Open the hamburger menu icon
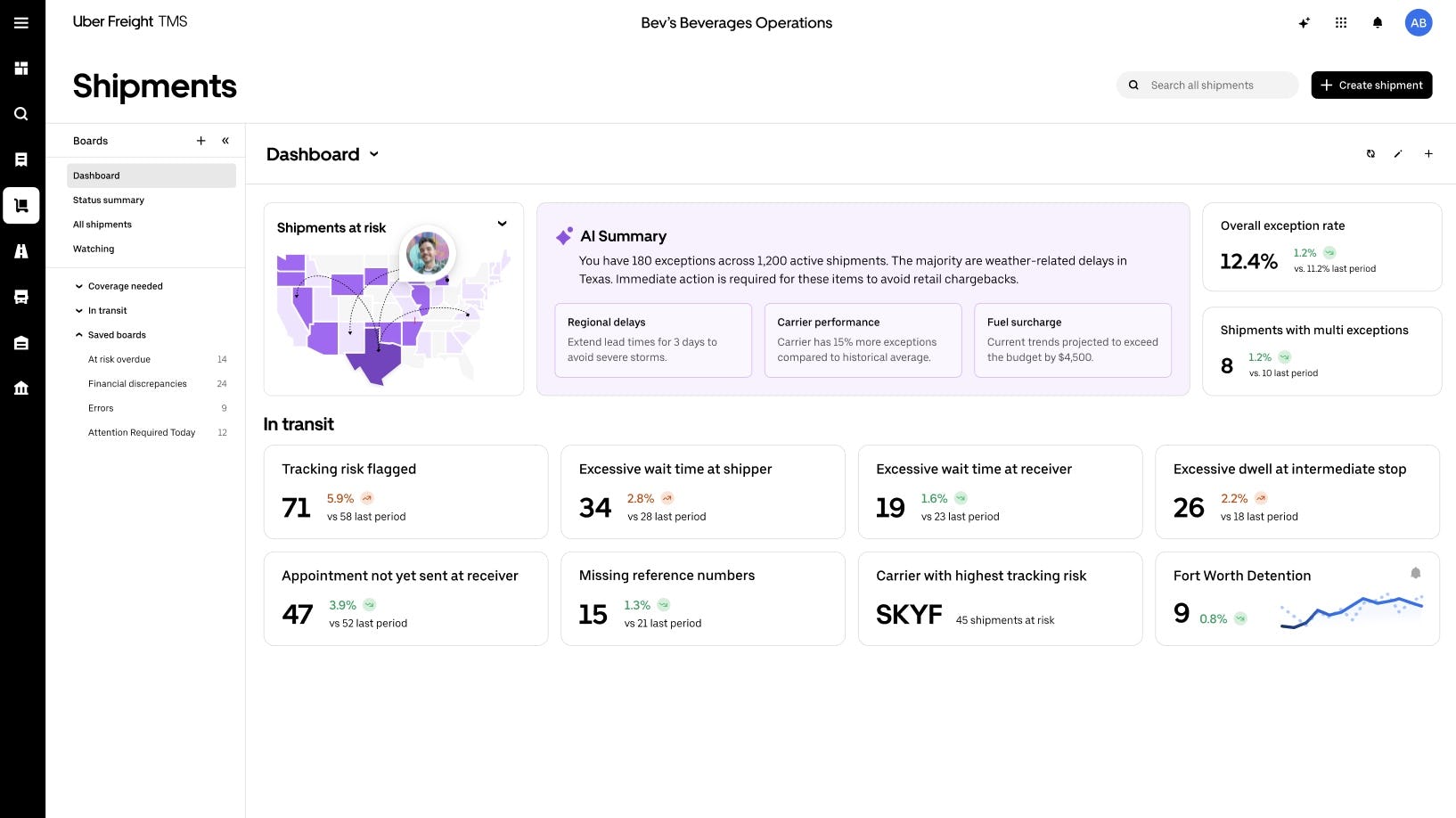This screenshot has height=818, width=1456. (21, 22)
